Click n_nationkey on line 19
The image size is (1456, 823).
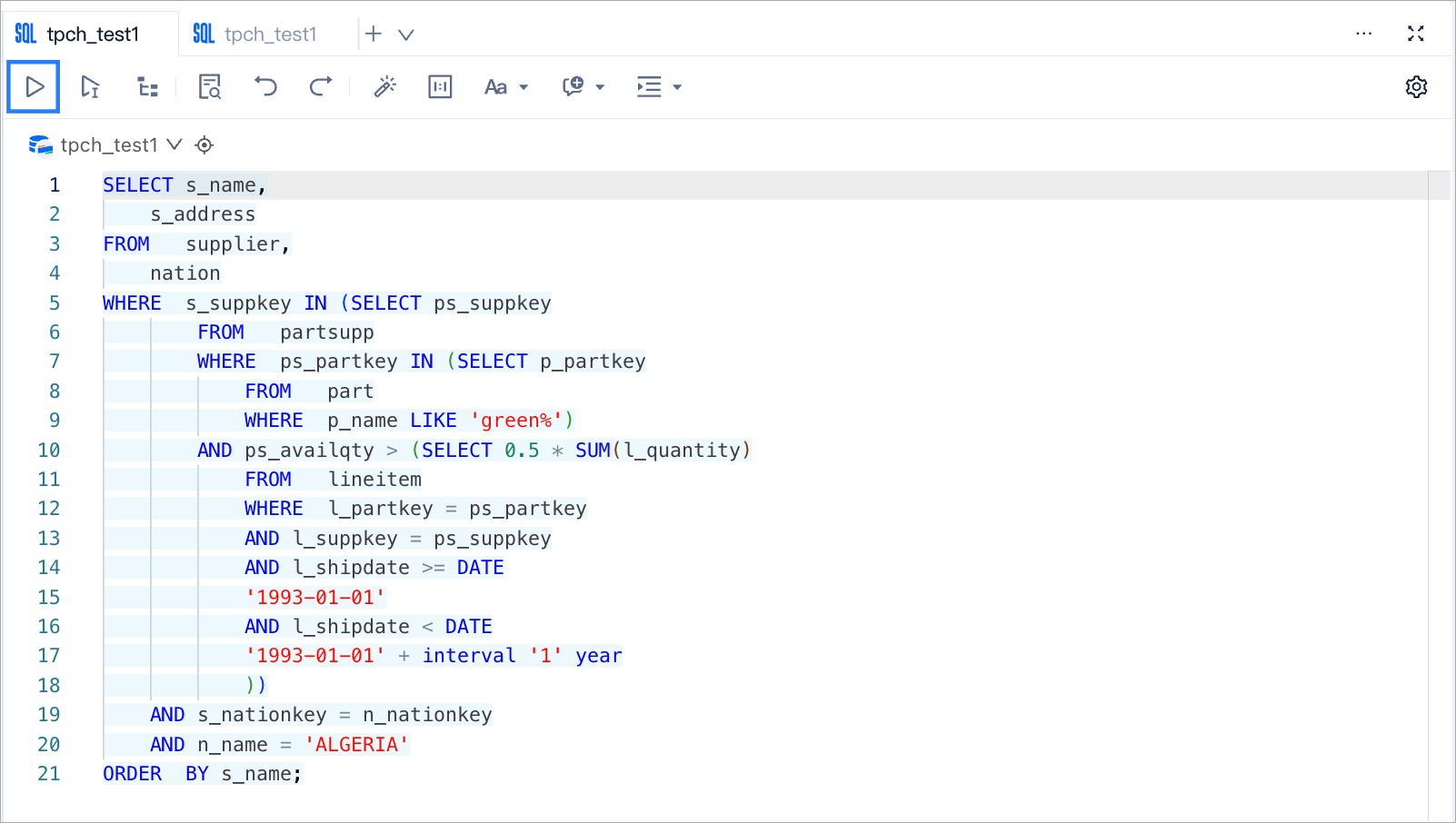click(427, 715)
